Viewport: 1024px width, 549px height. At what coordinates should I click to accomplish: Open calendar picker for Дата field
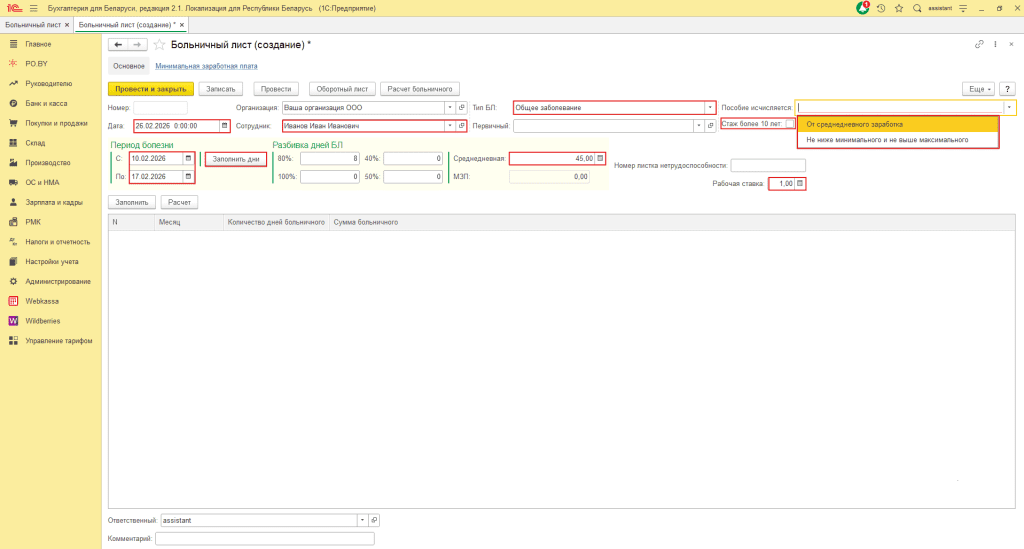(x=225, y=126)
